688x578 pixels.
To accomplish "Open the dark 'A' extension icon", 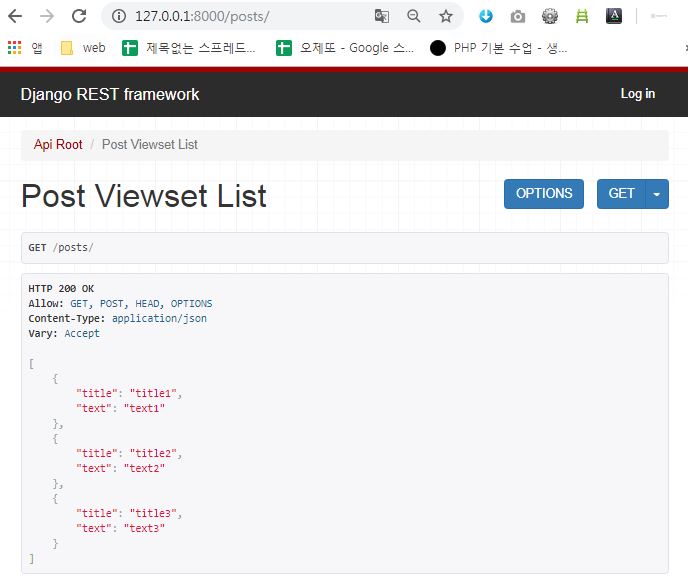I will coord(614,16).
